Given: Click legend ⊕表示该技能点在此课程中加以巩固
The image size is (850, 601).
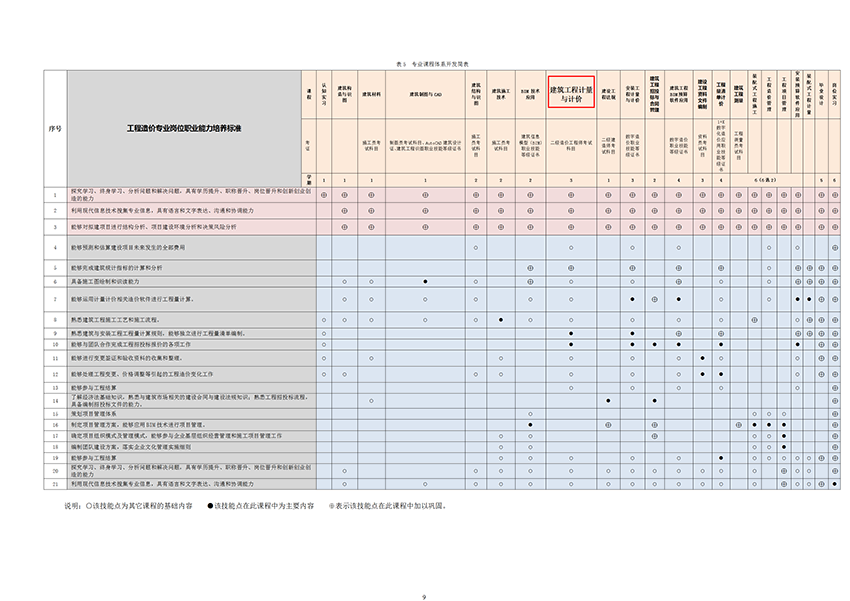Looking at the screenshot, I should 388,506.
